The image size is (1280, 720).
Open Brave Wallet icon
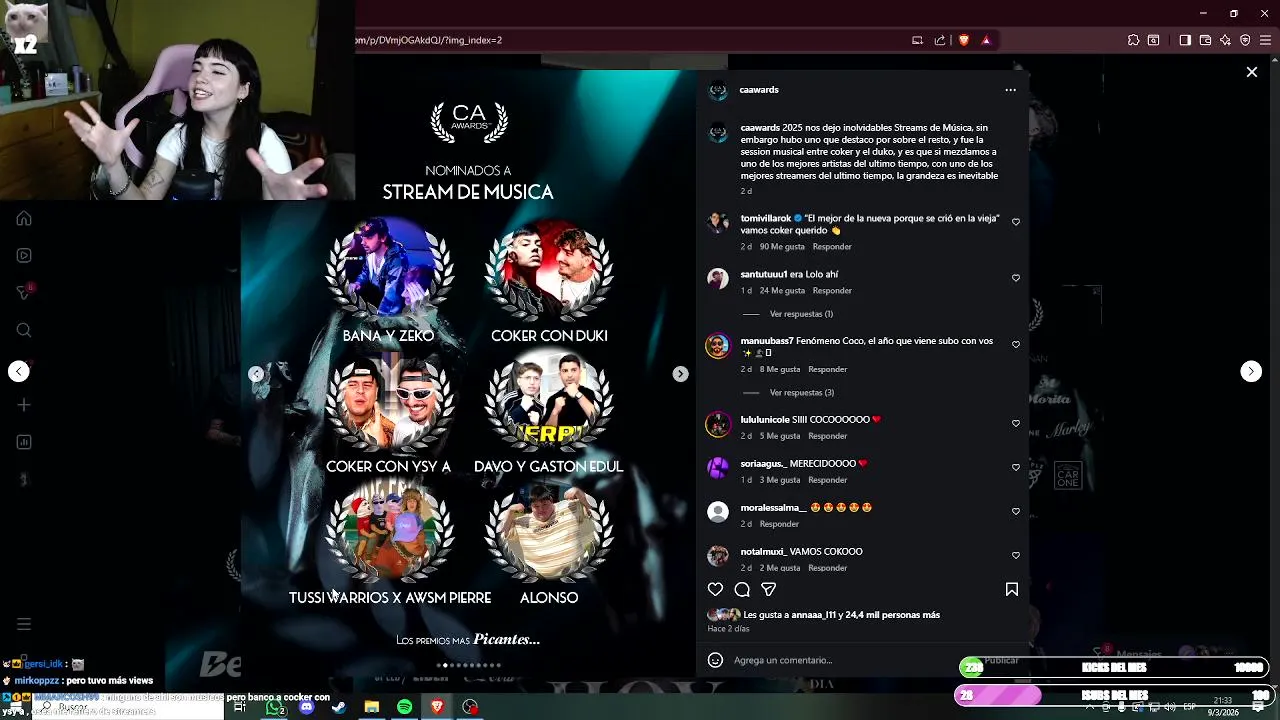click(x=1205, y=40)
